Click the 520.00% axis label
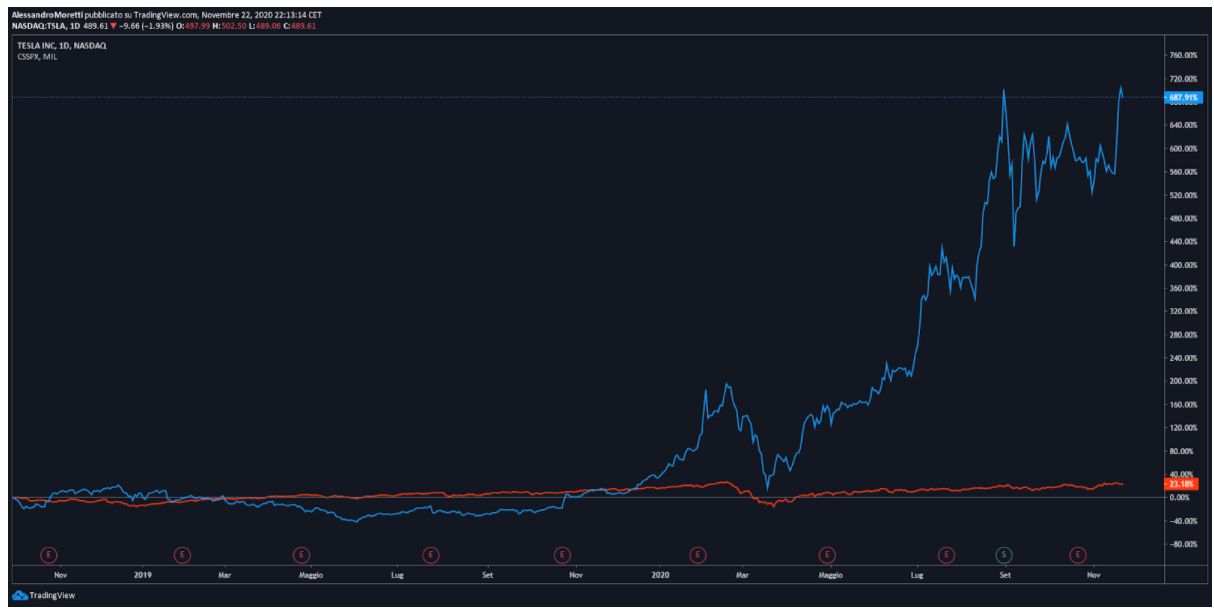 tap(1184, 195)
